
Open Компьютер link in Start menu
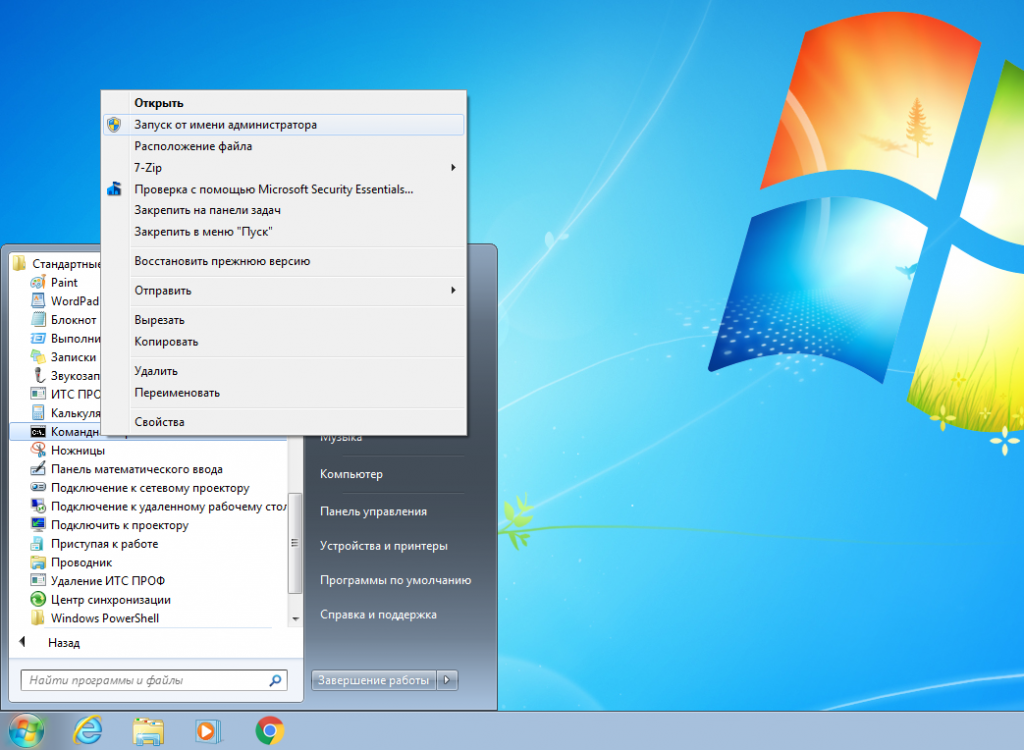[351, 474]
